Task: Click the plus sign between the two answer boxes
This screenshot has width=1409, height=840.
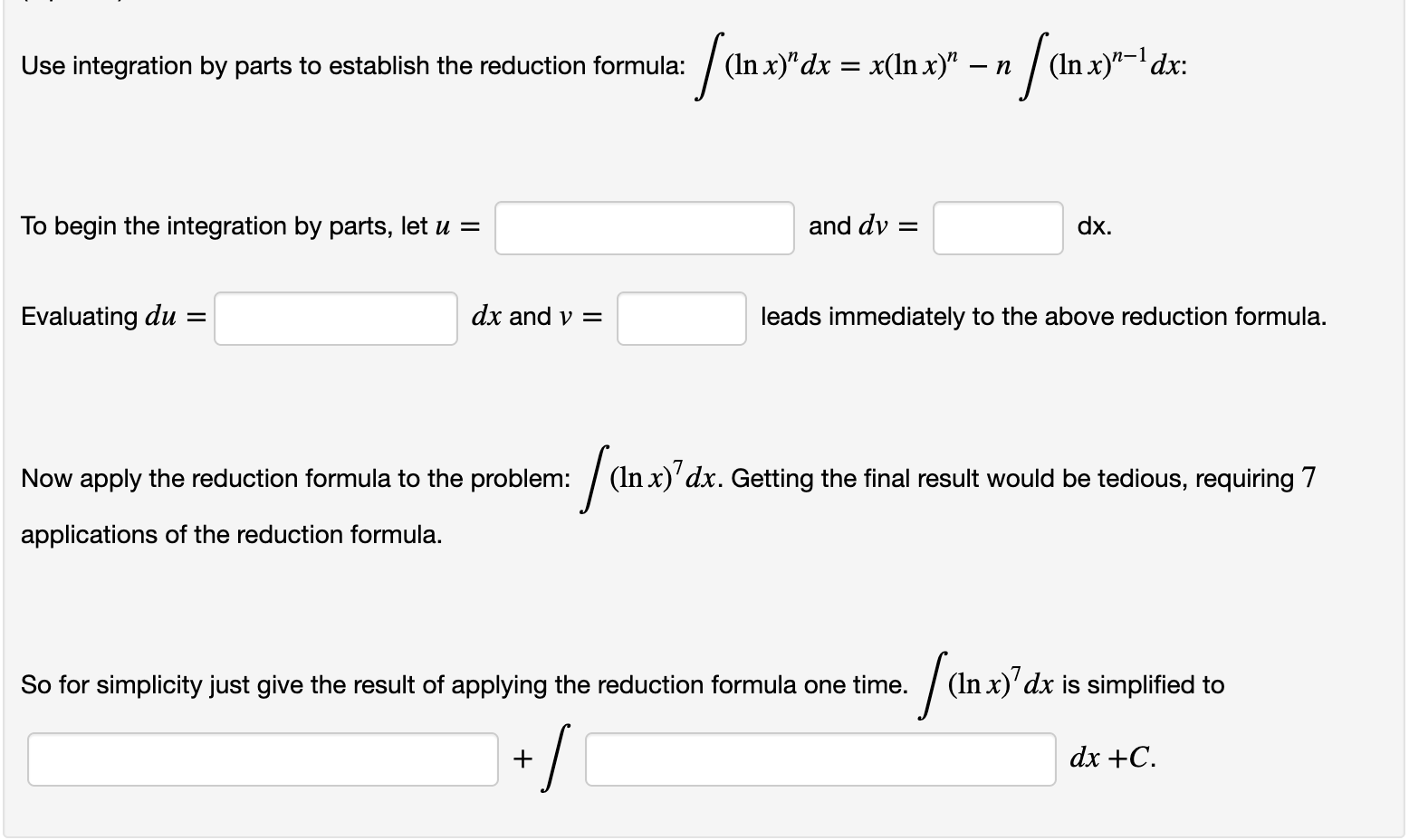Action: tap(522, 757)
